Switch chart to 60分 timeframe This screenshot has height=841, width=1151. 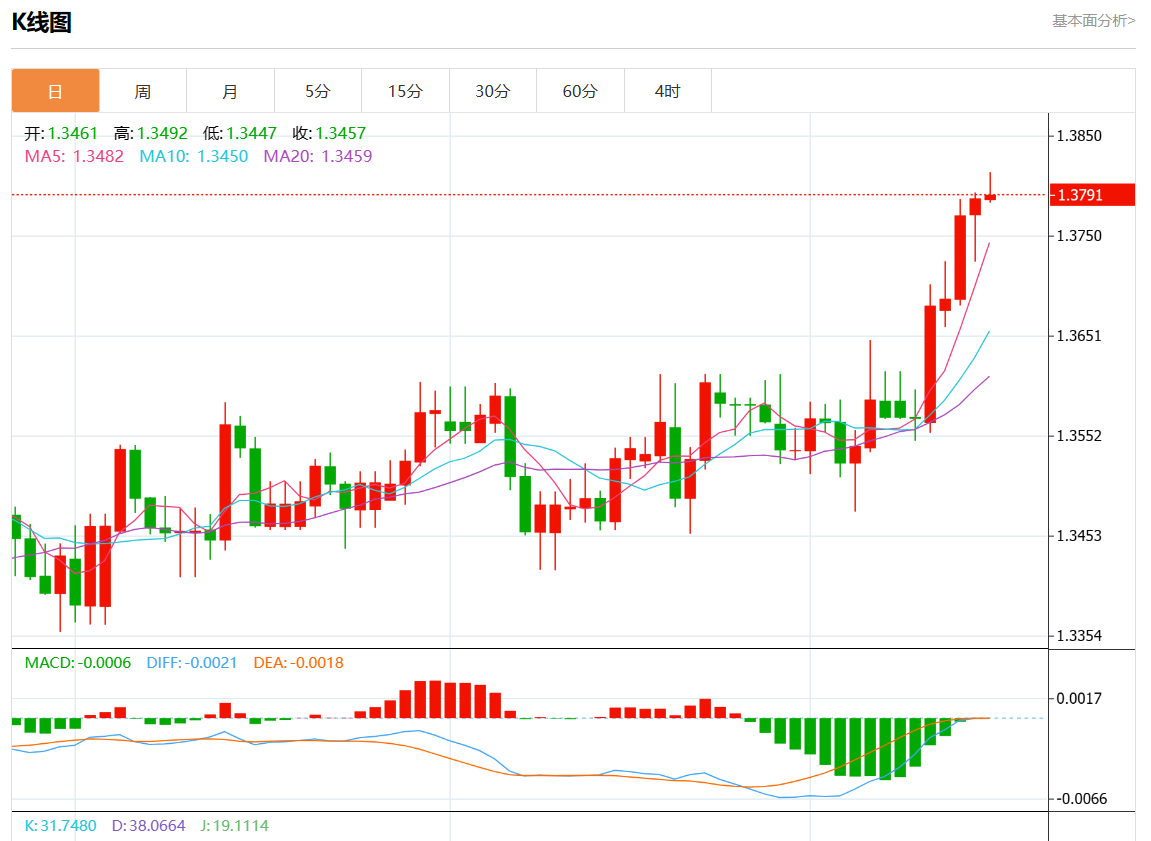(580, 91)
